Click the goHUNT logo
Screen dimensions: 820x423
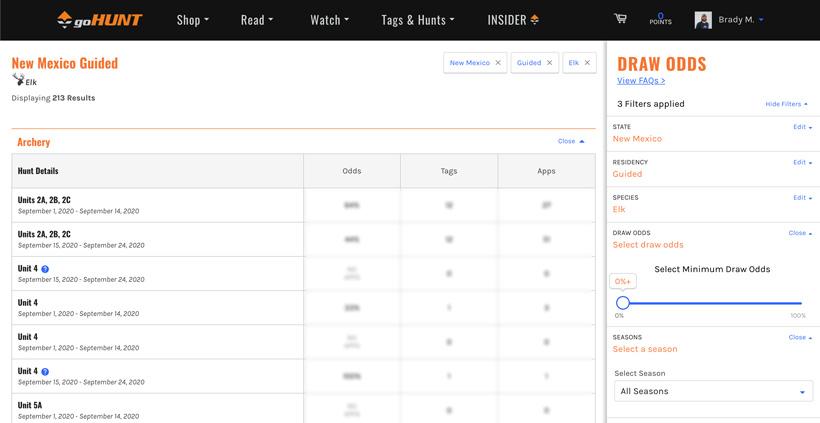98,20
